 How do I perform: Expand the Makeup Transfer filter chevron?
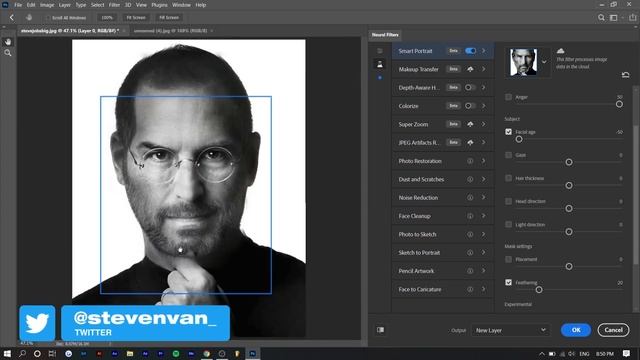coord(484,69)
